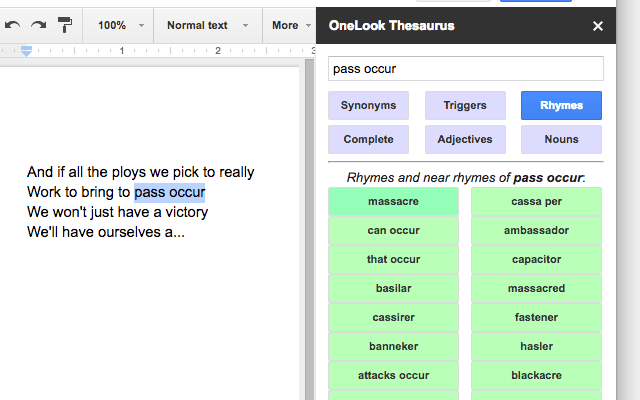Click the redo arrow icon

(38, 25)
